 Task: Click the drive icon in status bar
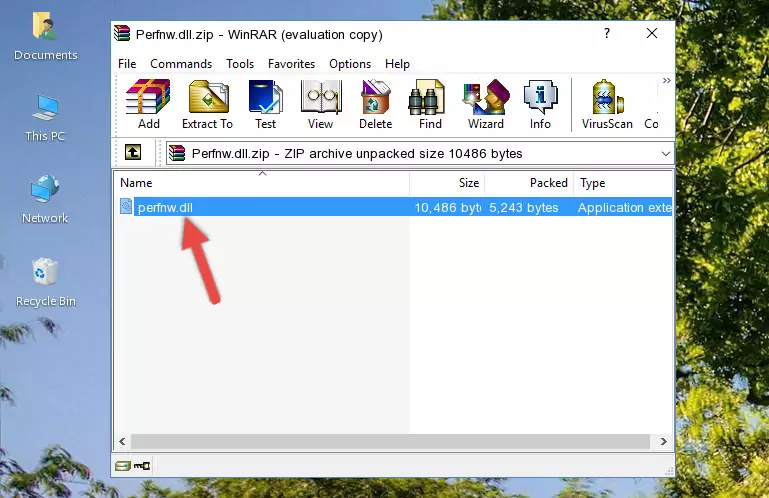click(123, 465)
